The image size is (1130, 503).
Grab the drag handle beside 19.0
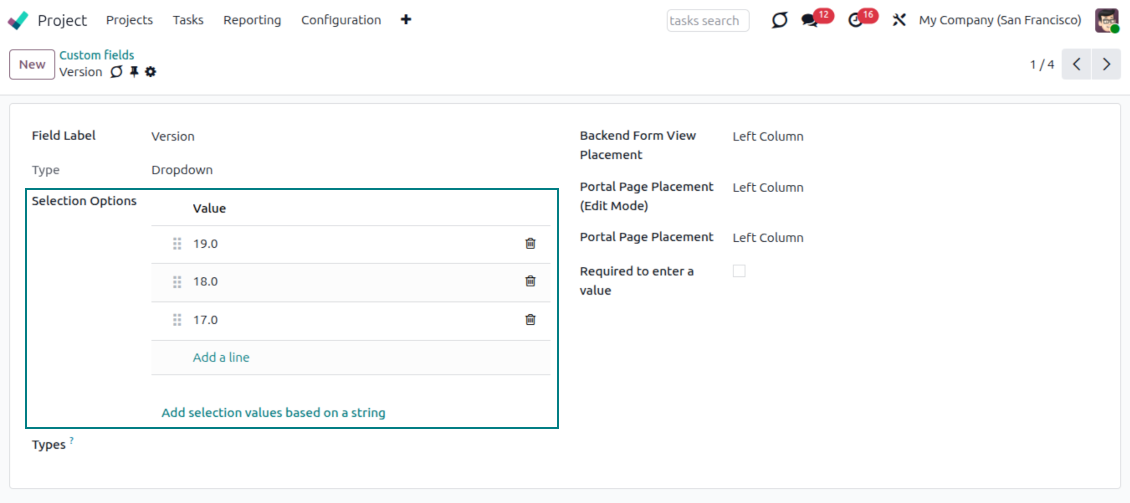pyautogui.click(x=177, y=244)
